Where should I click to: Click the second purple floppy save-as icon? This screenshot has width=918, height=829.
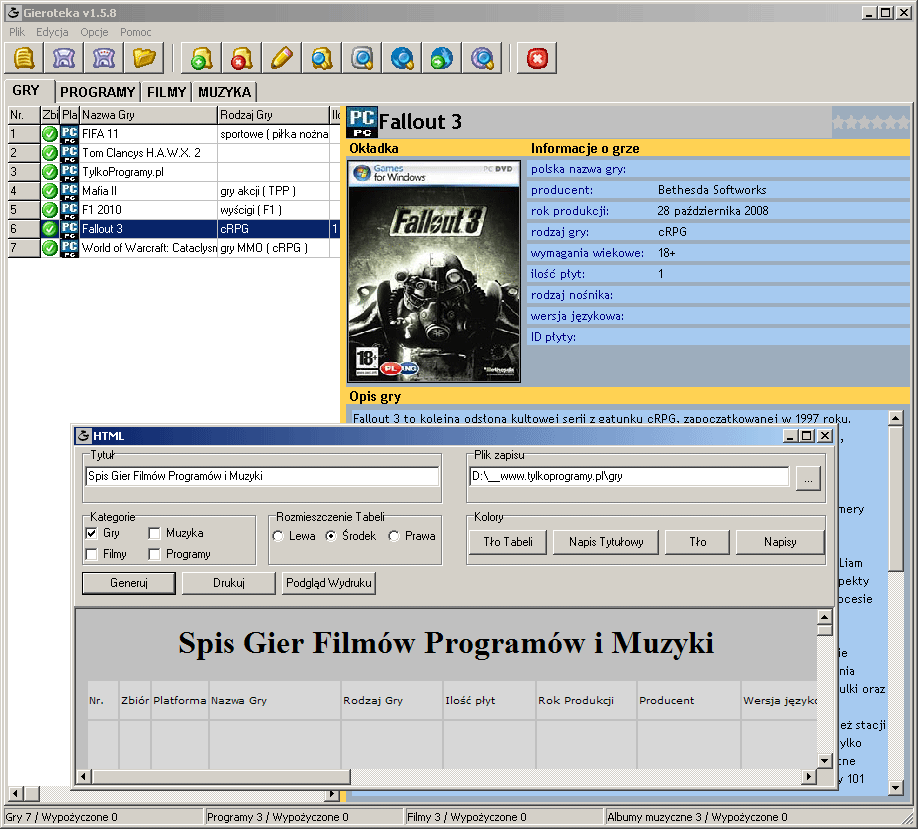pos(104,58)
